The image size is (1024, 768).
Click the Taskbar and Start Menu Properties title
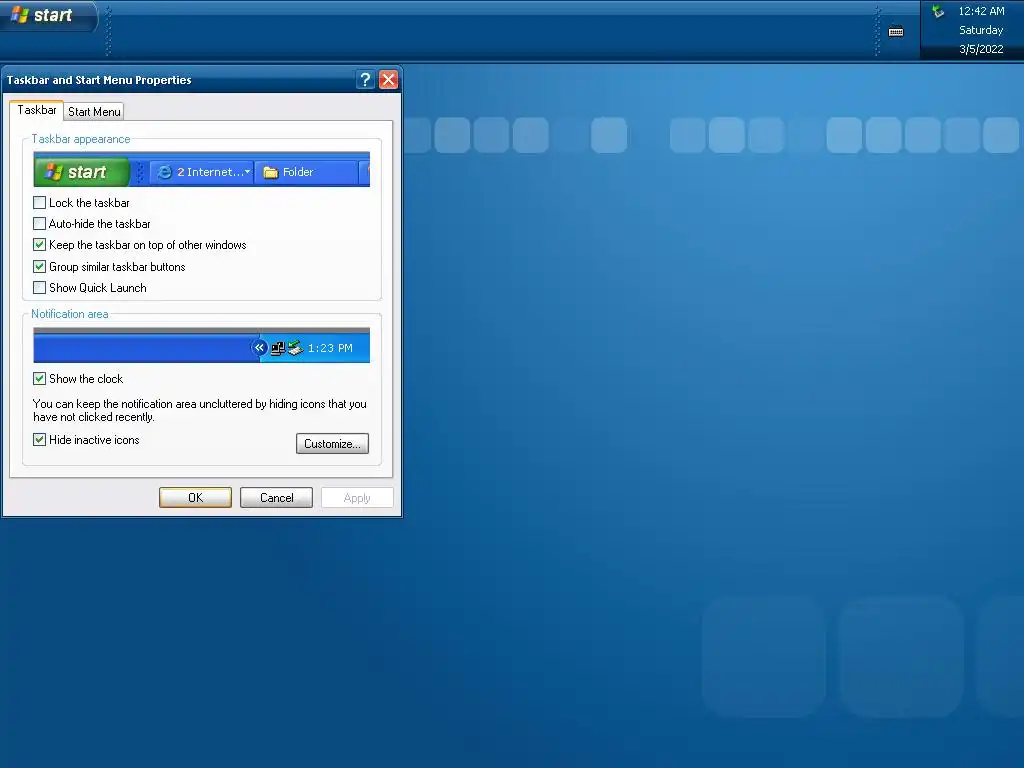[x=99, y=80]
